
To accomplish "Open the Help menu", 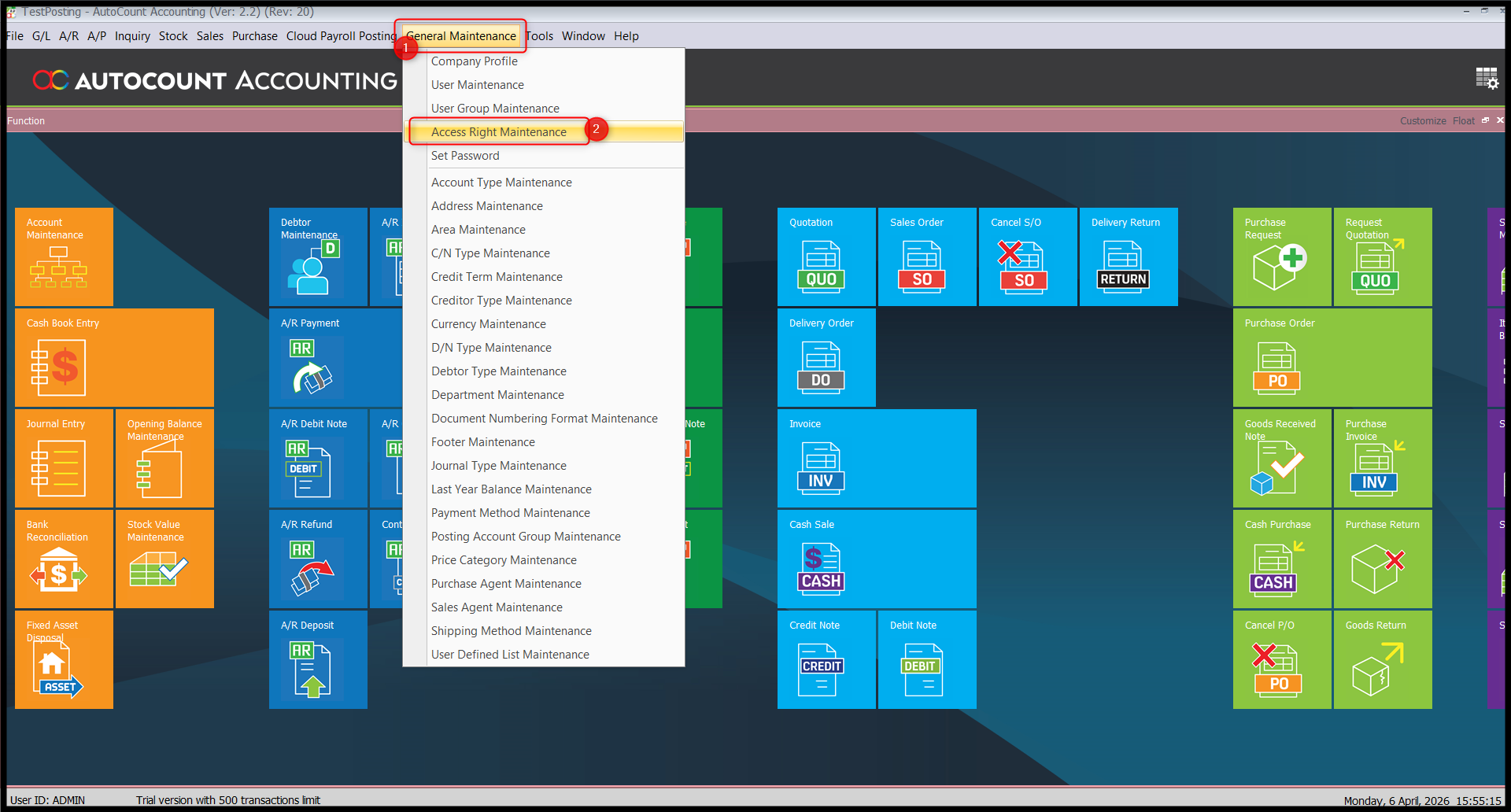I will click(626, 36).
